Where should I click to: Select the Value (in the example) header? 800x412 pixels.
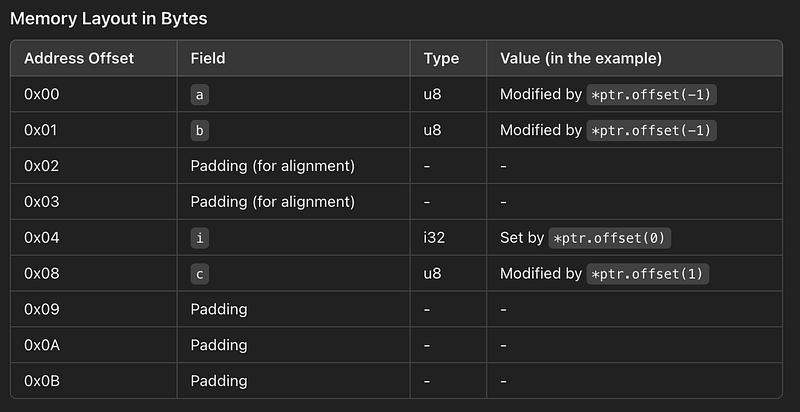pyautogui.click(x=581, y=58)
